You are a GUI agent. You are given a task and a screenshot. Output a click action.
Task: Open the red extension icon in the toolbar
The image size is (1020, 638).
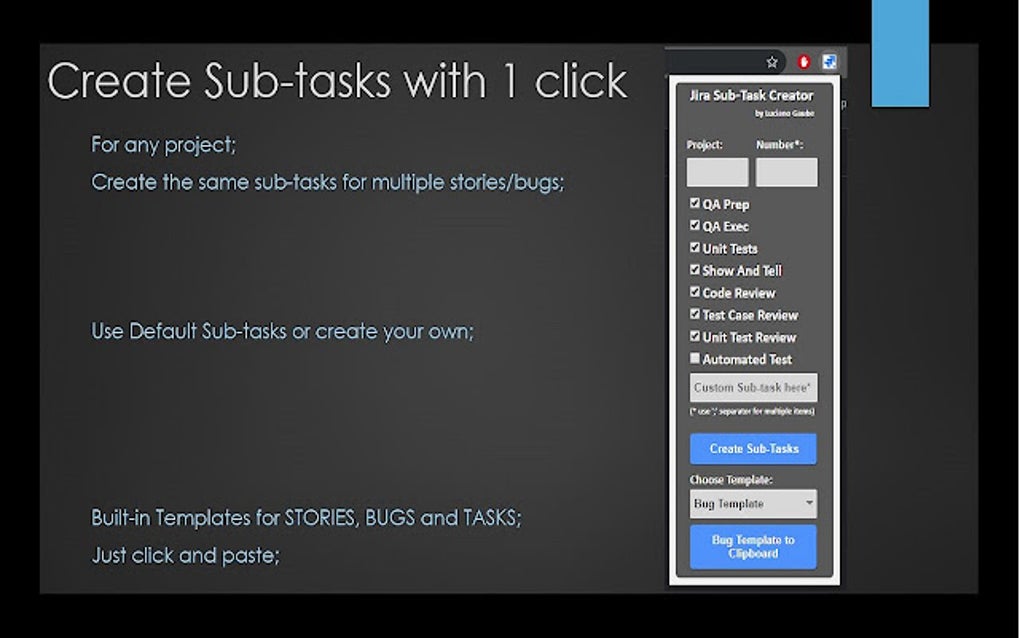click(804, 62)
